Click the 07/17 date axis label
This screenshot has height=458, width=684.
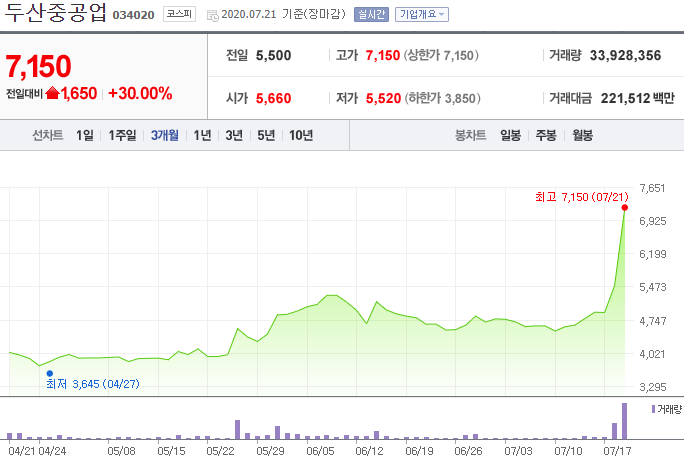point(617,451)
